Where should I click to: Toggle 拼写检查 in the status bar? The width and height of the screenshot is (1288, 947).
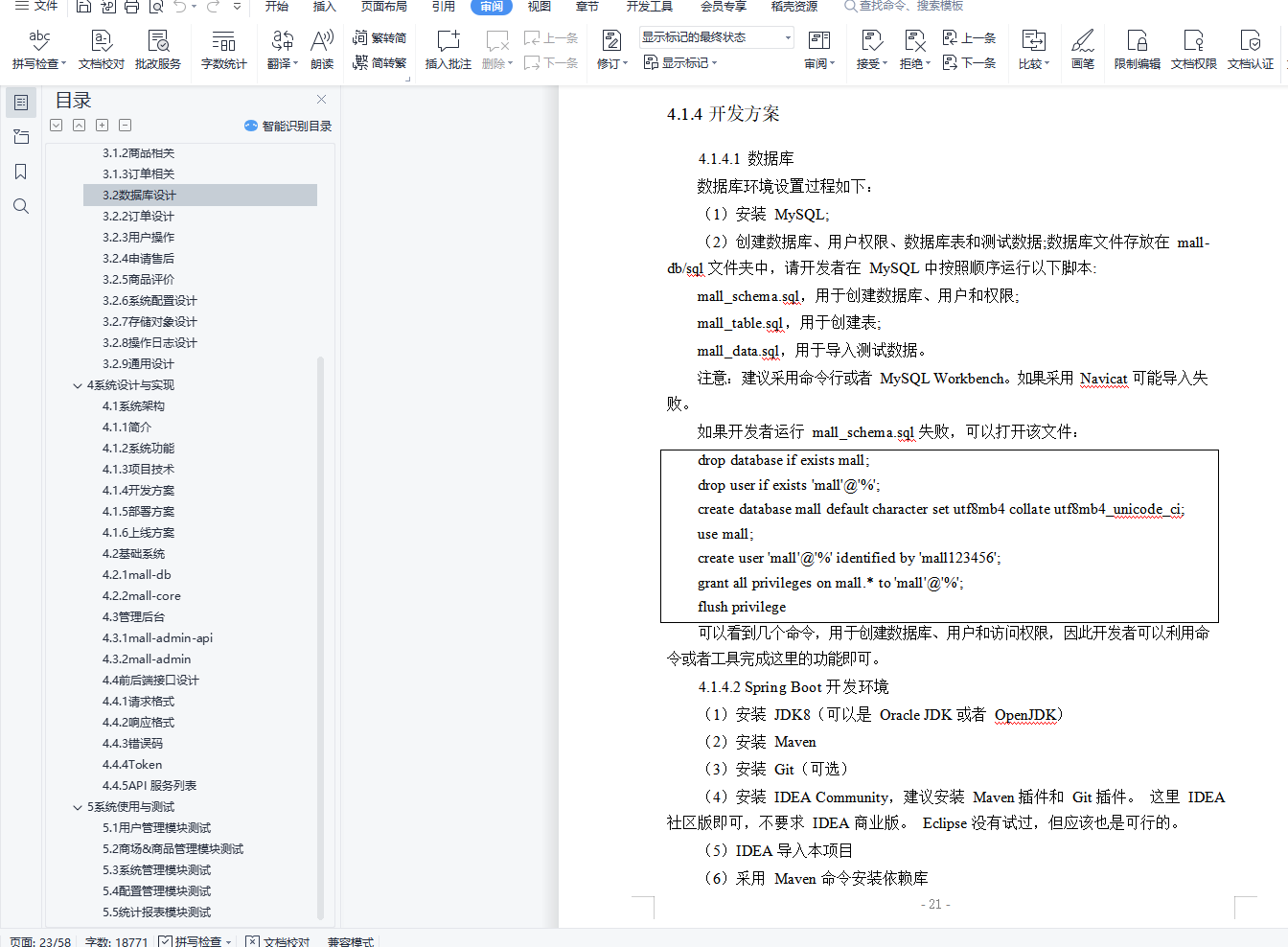pyautogui.click(x=190, y=941)
